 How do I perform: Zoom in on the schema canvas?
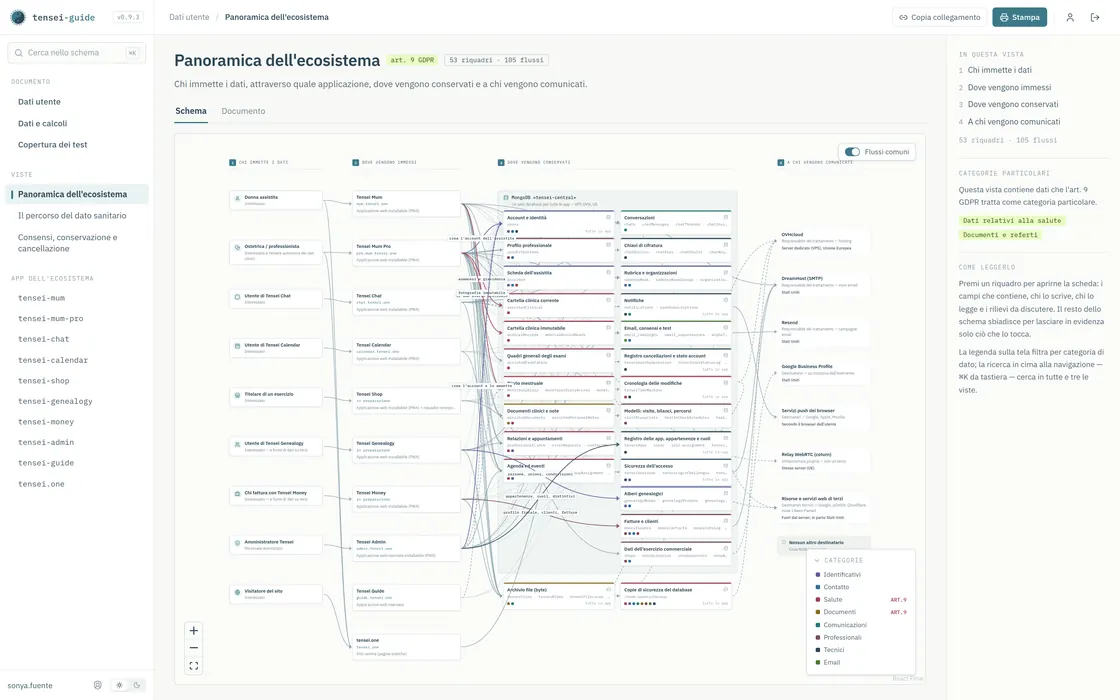(x=194, y=631)
